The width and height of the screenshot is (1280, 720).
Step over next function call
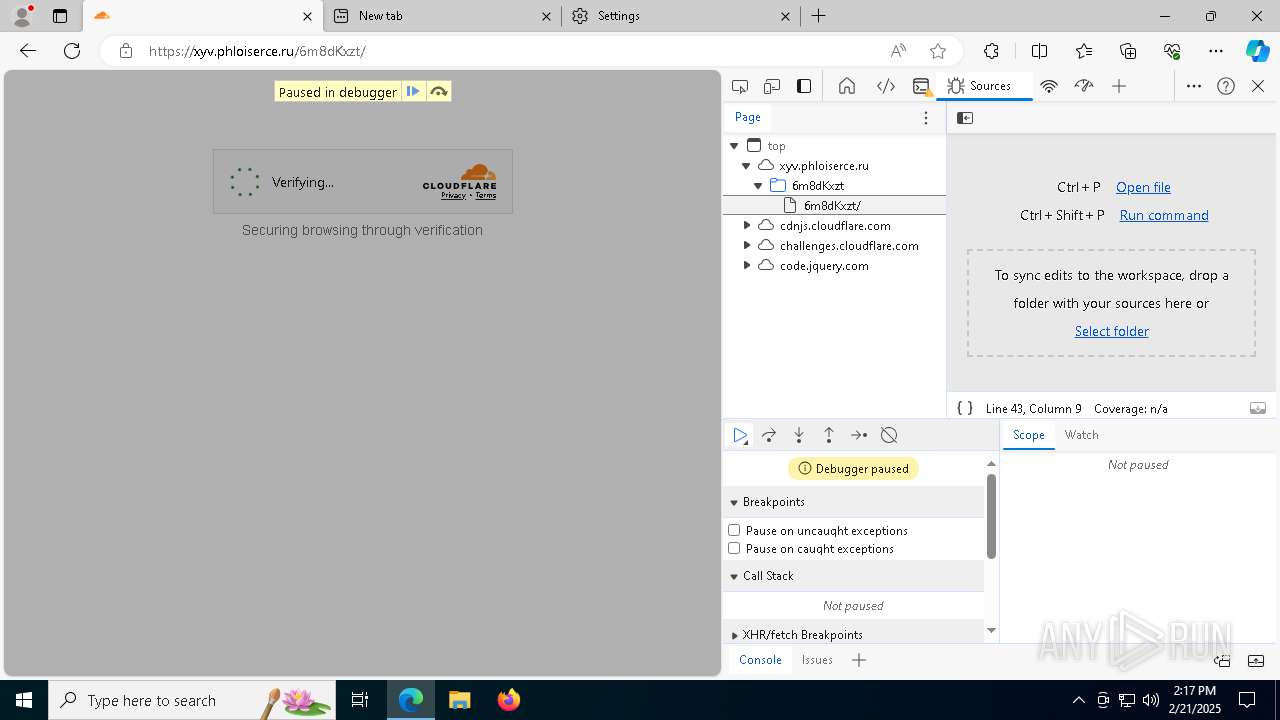(769, 435)
